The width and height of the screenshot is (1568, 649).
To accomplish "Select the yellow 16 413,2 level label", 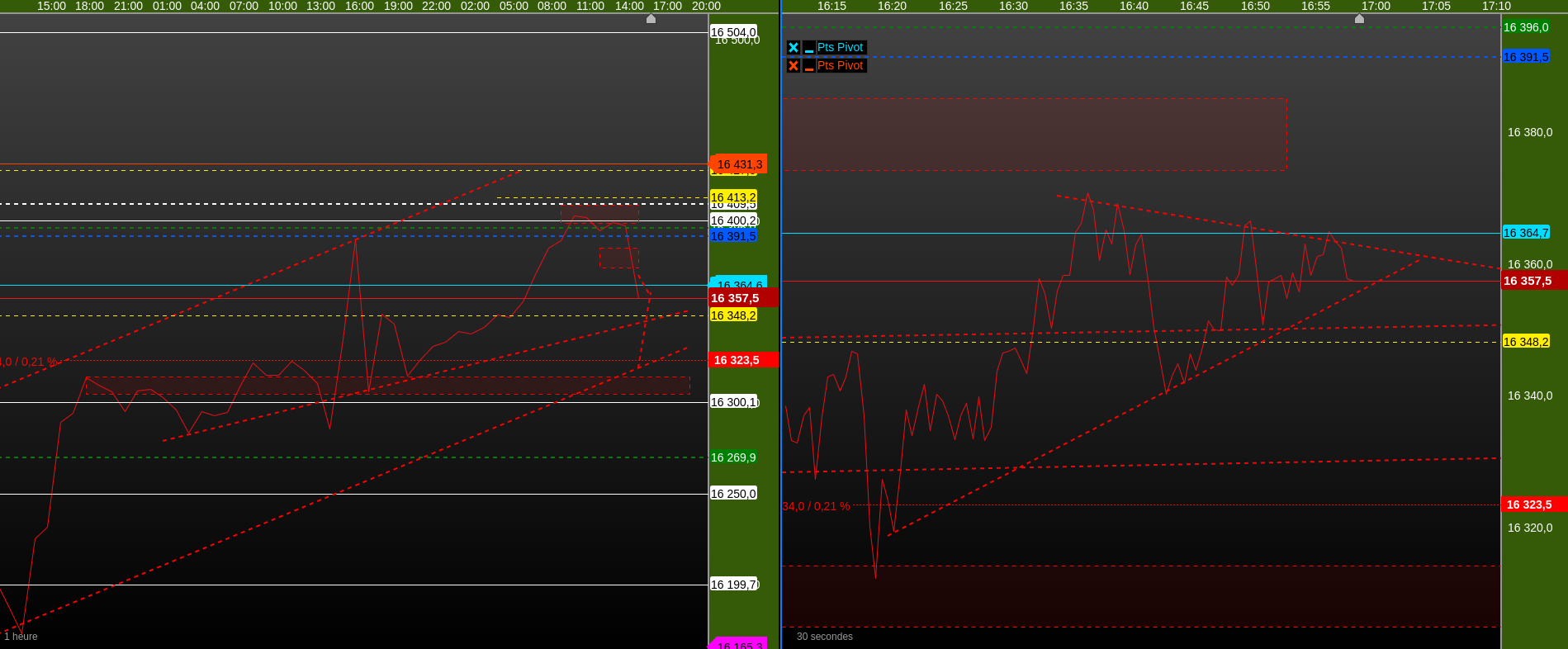I will 733,197.
